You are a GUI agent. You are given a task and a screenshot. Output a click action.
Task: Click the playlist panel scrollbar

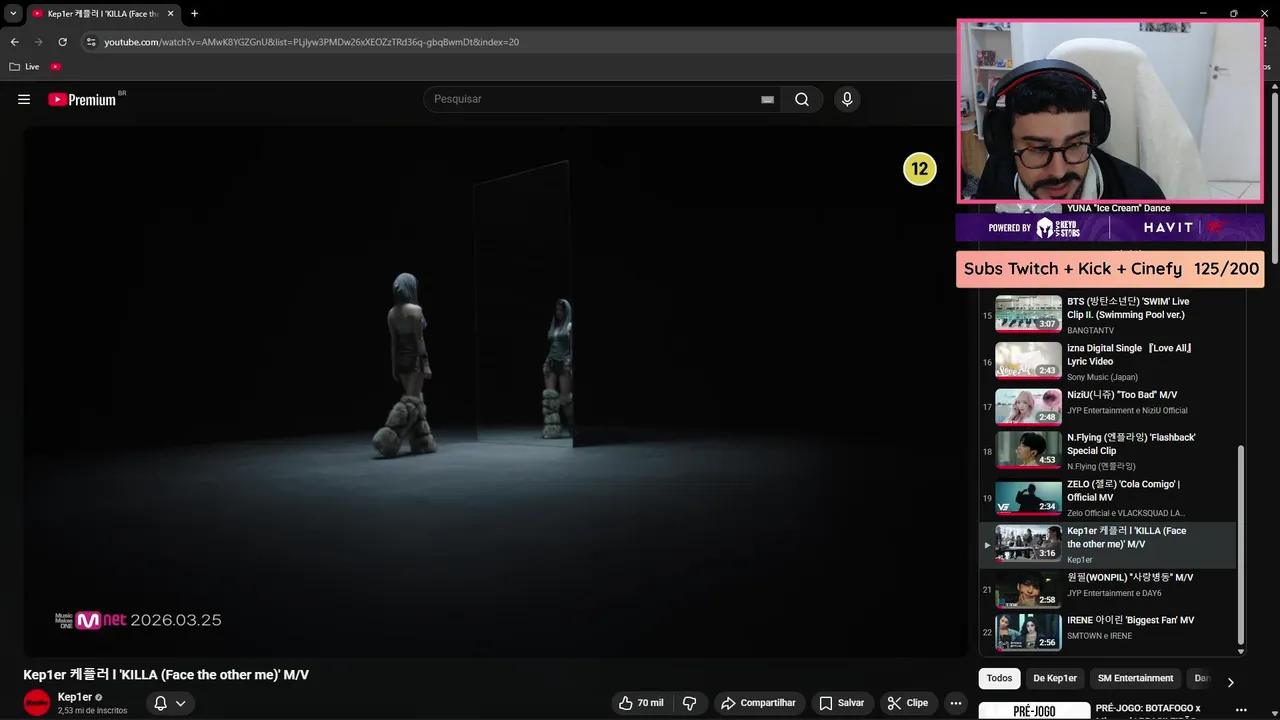click(x=1241, y=545)
